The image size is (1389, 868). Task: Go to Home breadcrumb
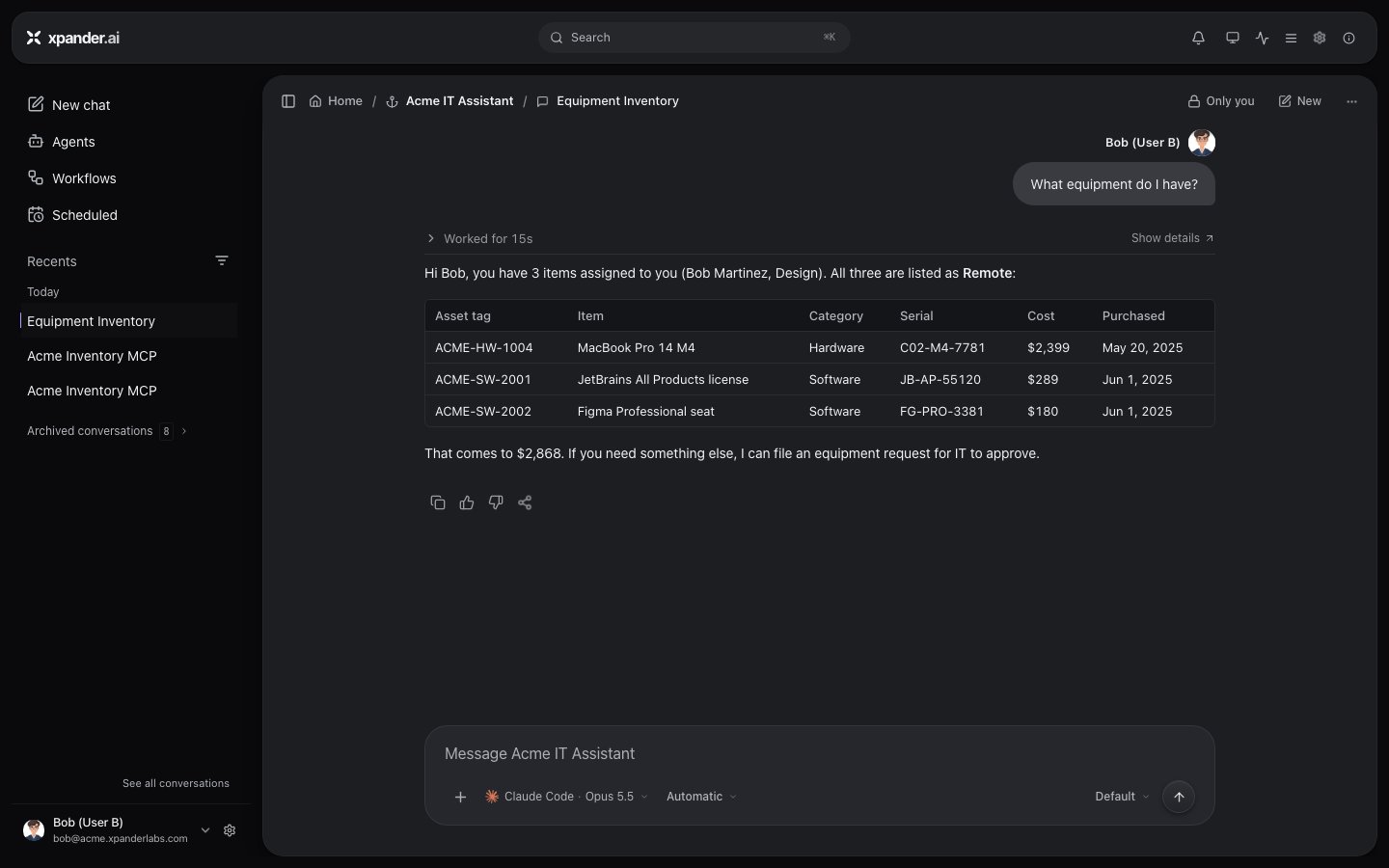336,101
